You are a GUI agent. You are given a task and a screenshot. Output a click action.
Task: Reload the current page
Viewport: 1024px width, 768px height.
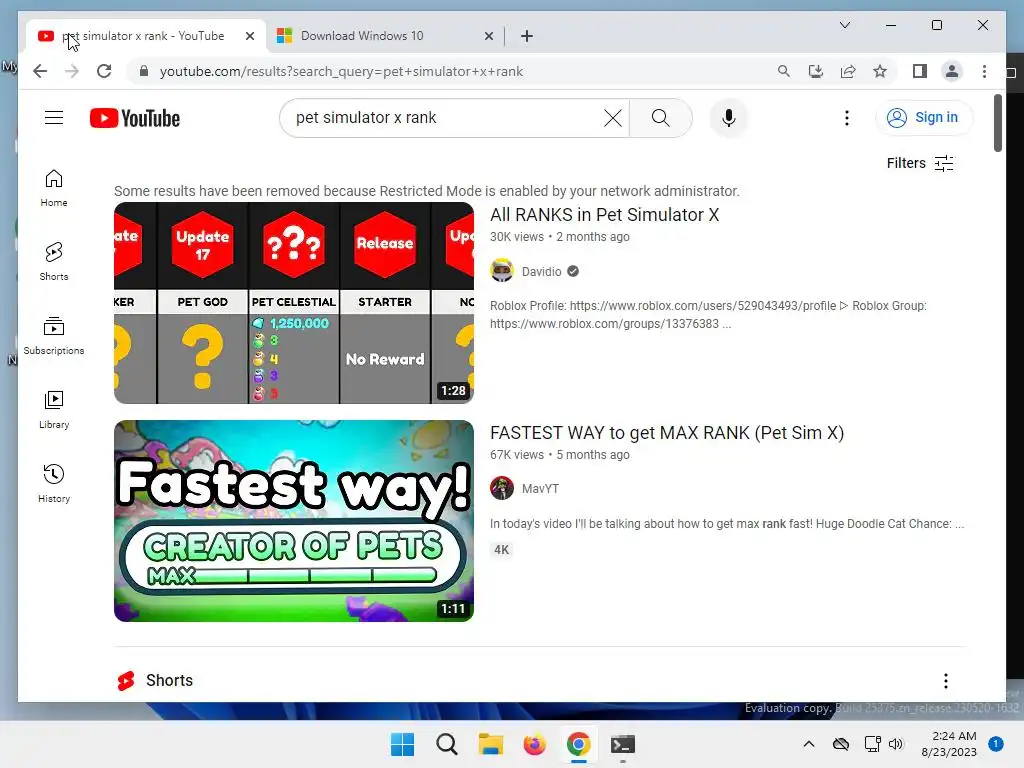point(104,71)
